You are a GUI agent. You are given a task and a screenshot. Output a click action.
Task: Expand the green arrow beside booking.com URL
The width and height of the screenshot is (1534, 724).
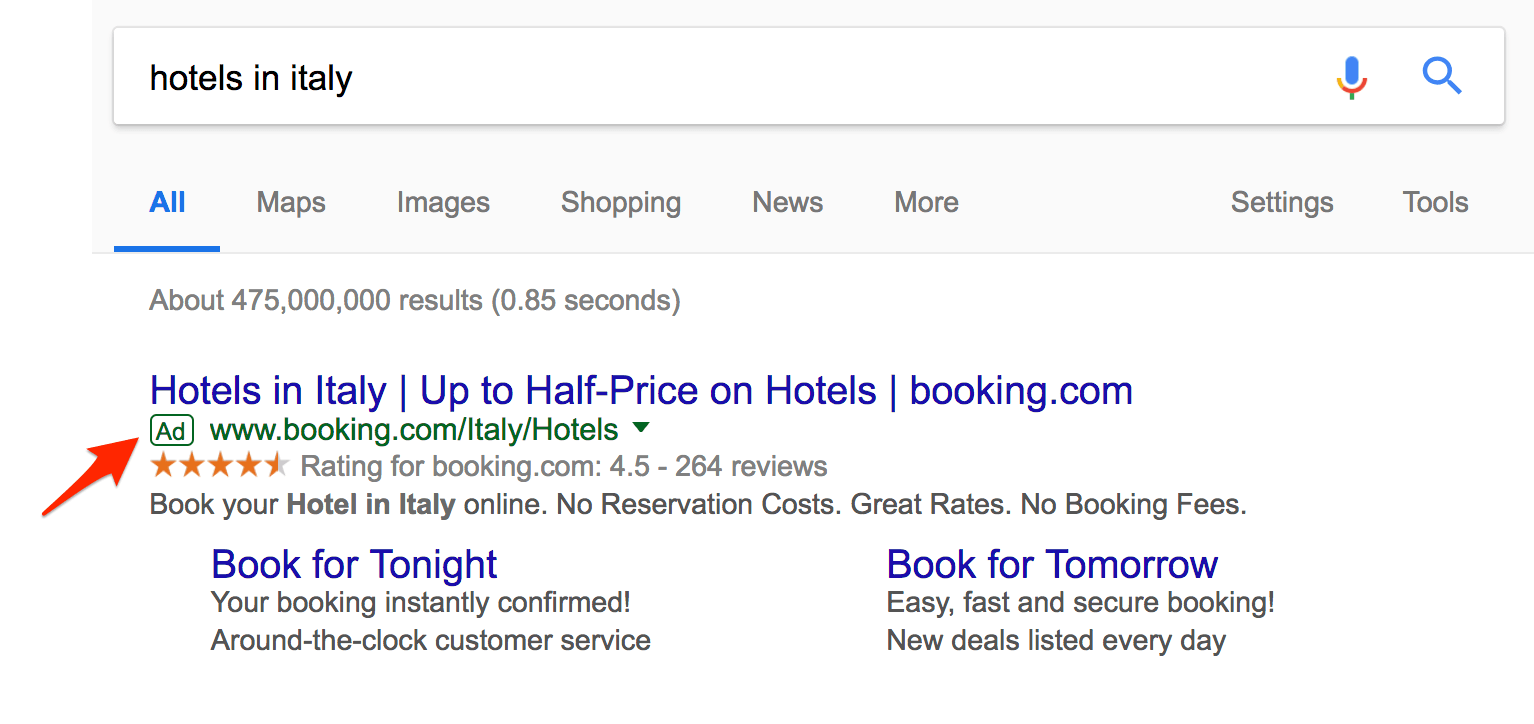pyautogui.click(x=641, y=429)
